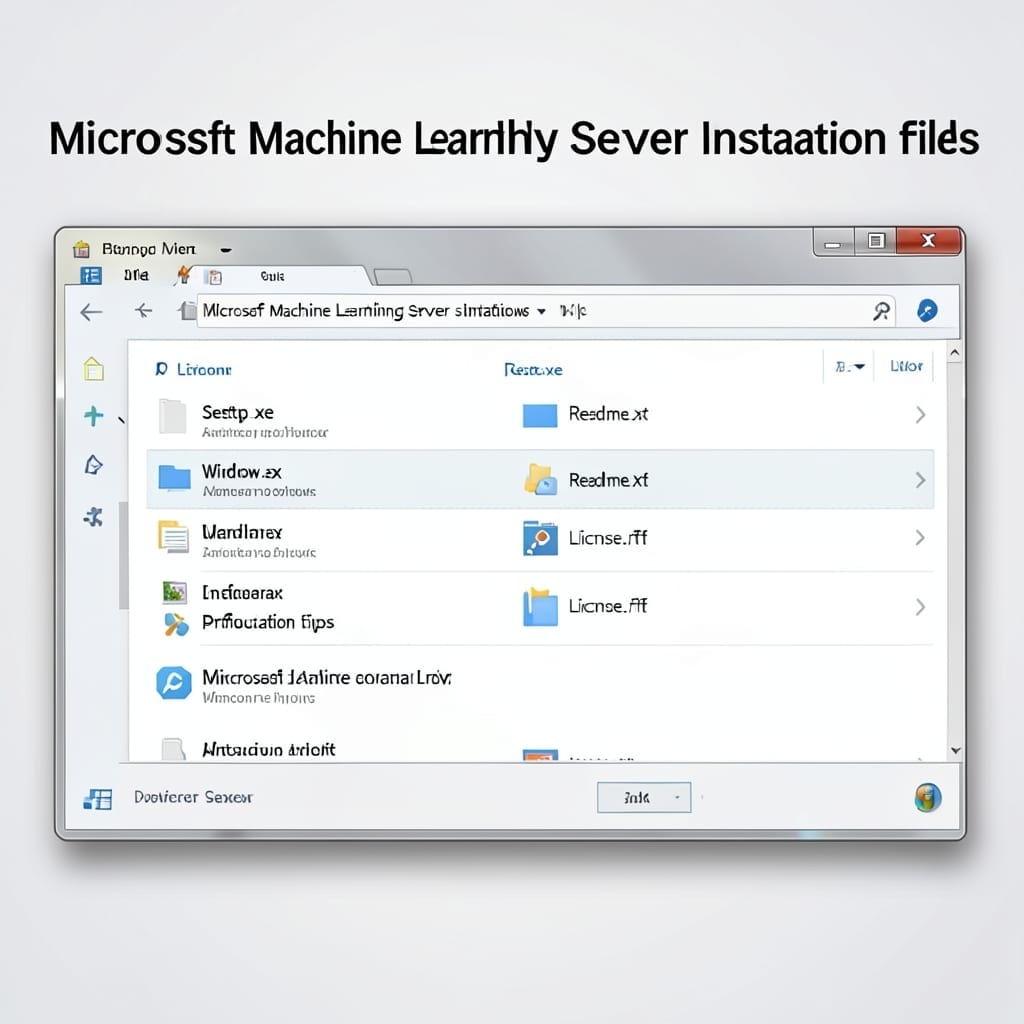1024x1024 pixels.
Task: Click the picture icon next to Indaoarax
Action: click(x=174, y=592)
